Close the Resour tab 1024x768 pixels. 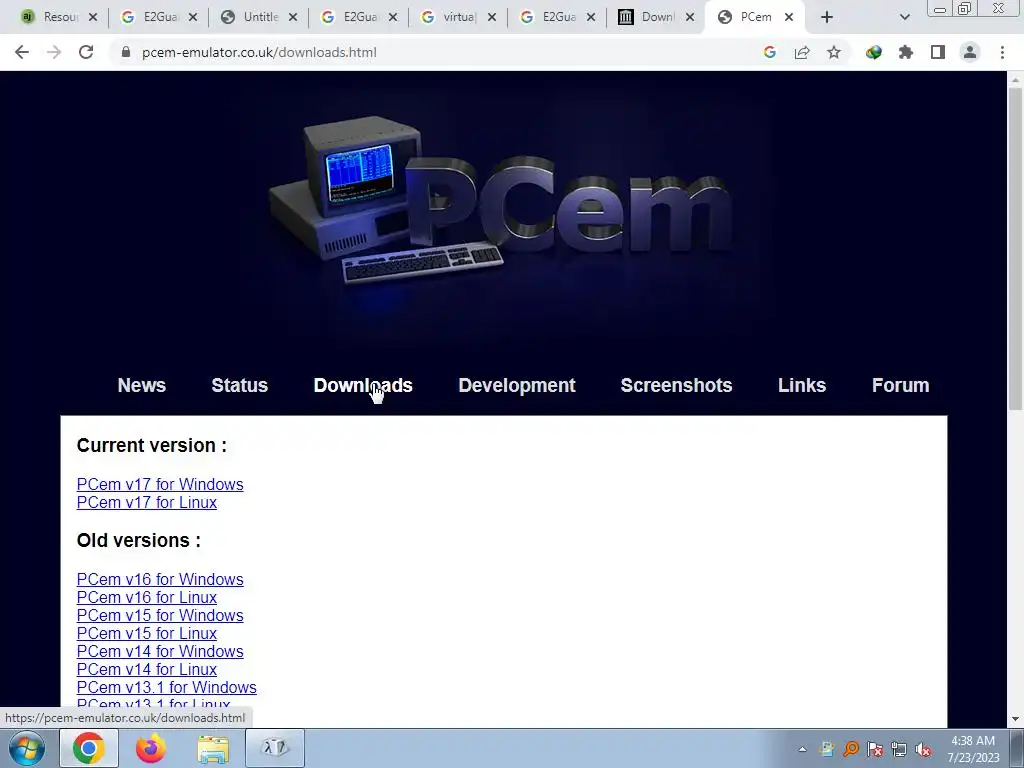(x=93, y=17)
